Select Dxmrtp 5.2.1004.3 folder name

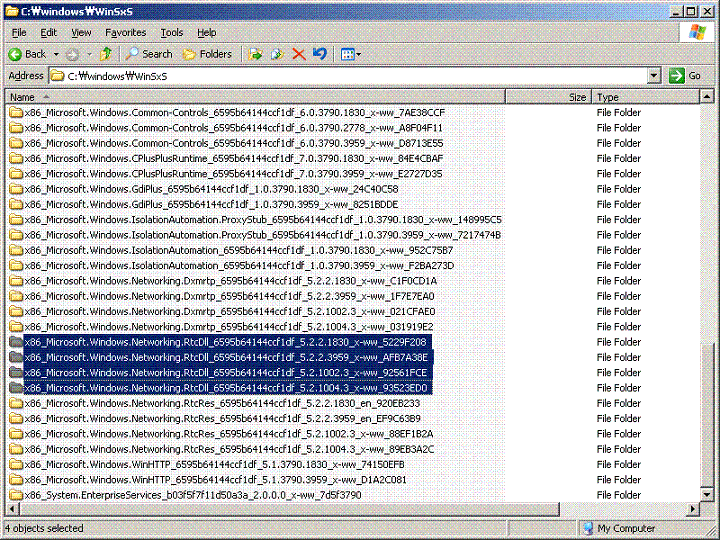coord(229,326)
